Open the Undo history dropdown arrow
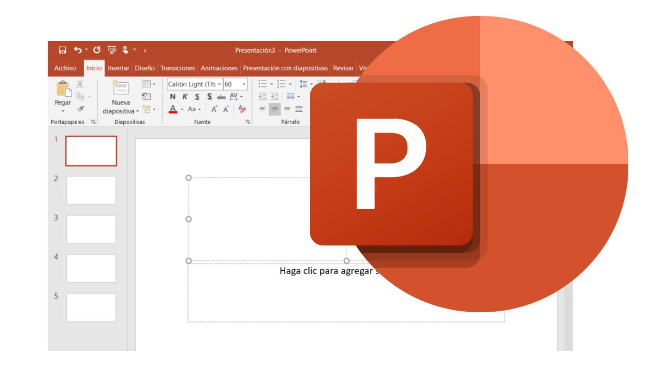This screenshot has width=664, height=391. point(86,50)
